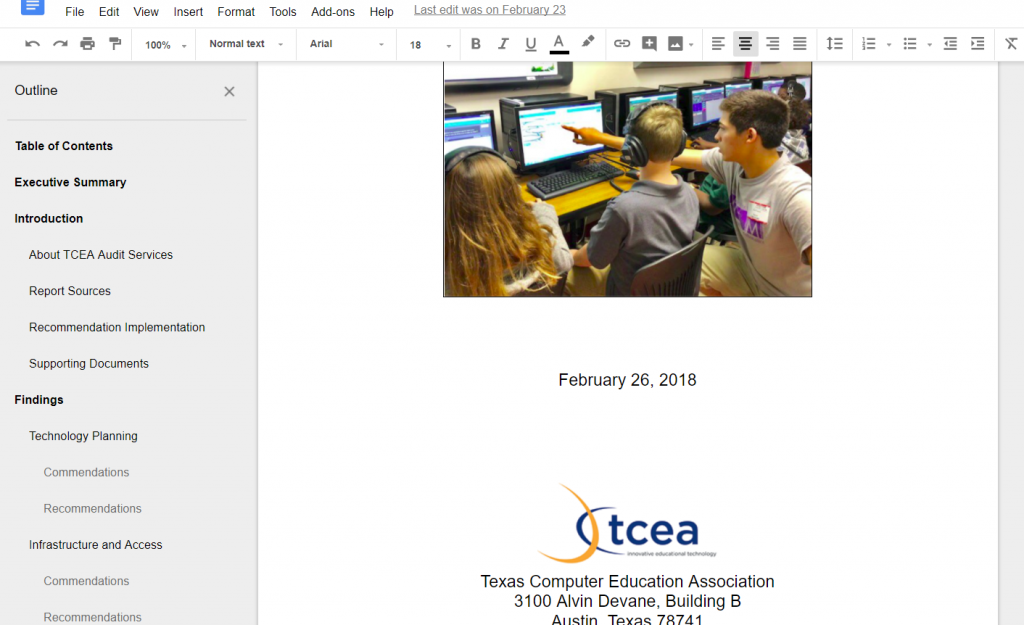This screenshot has height=625, width=1024.
Task: Click the Redo icon
Action: [60, 44]
